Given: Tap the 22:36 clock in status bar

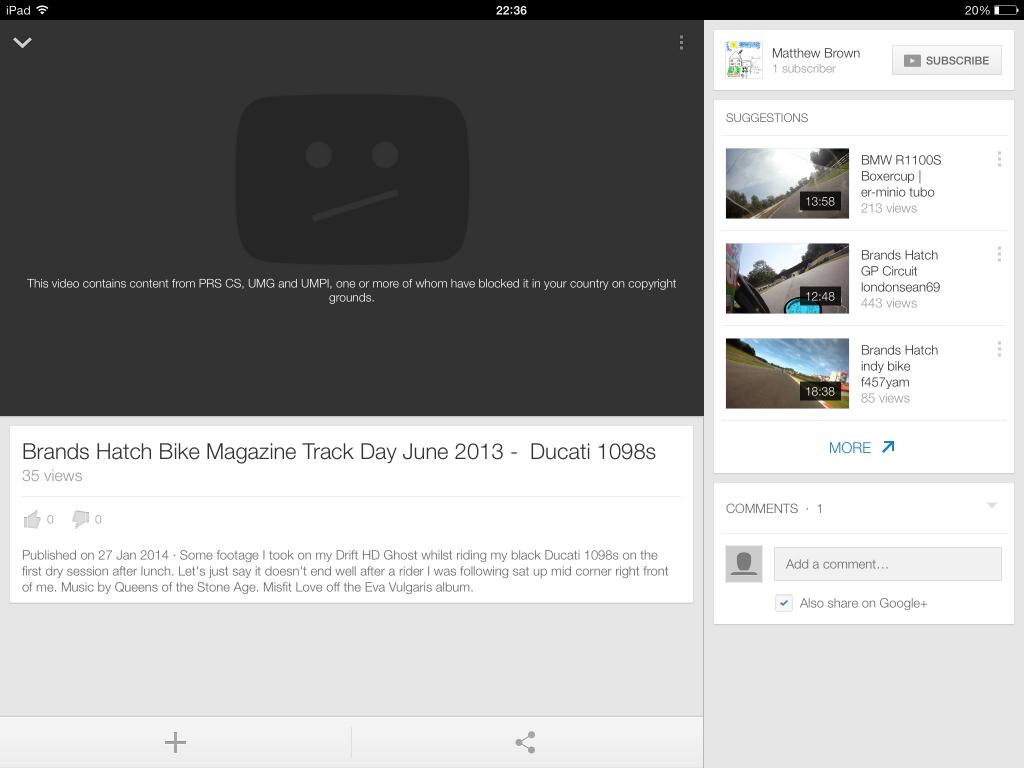Looking at the screenshot, I should point(511,10).
